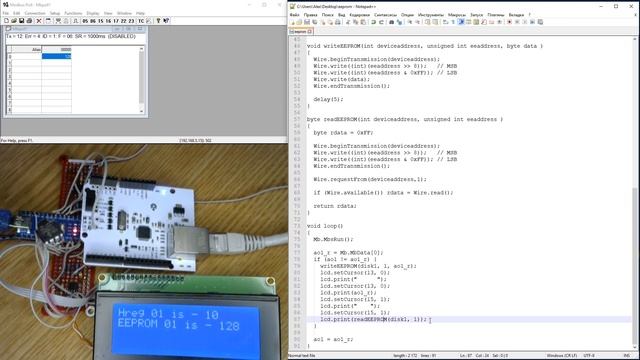Click Modbus function 16 toolbar button
Viewport: 640px width, 360px height.
click(109, 21)
